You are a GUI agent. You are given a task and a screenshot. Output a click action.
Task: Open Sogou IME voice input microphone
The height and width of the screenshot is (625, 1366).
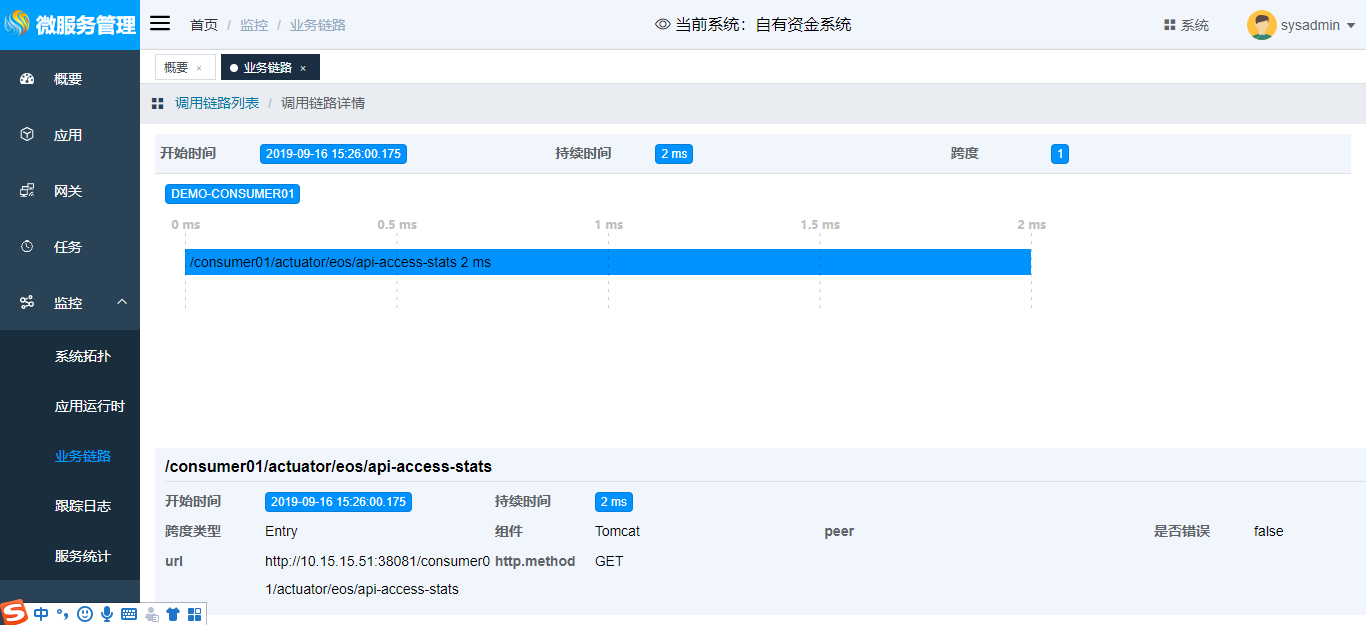coord(107,613)
